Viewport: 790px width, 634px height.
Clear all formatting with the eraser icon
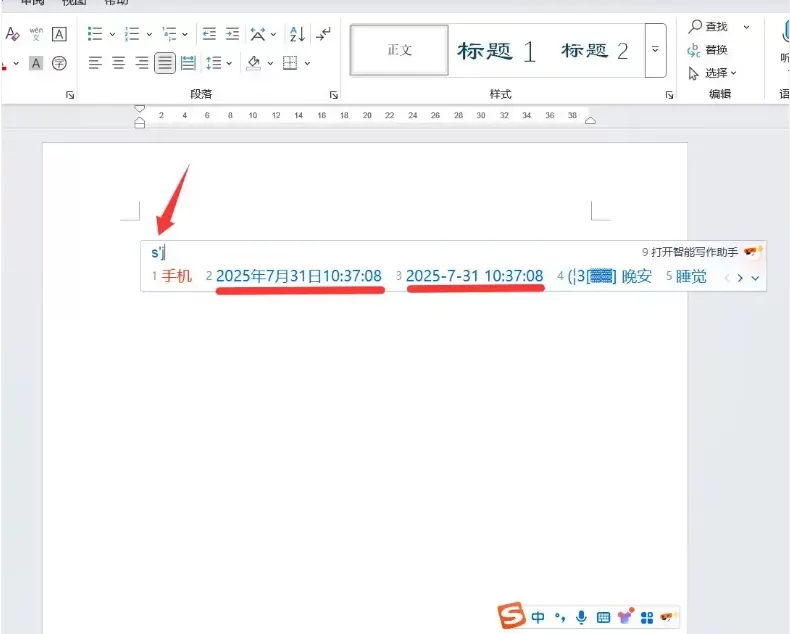tap(12, 34)
